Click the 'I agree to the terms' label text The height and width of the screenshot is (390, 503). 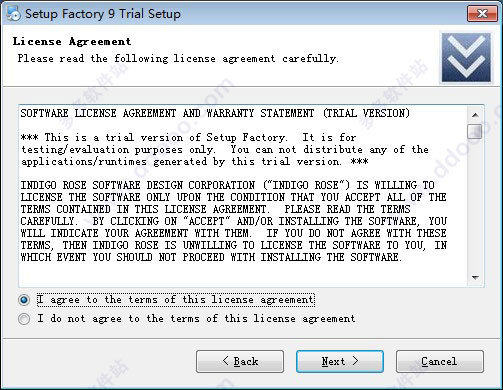(176, 299)
